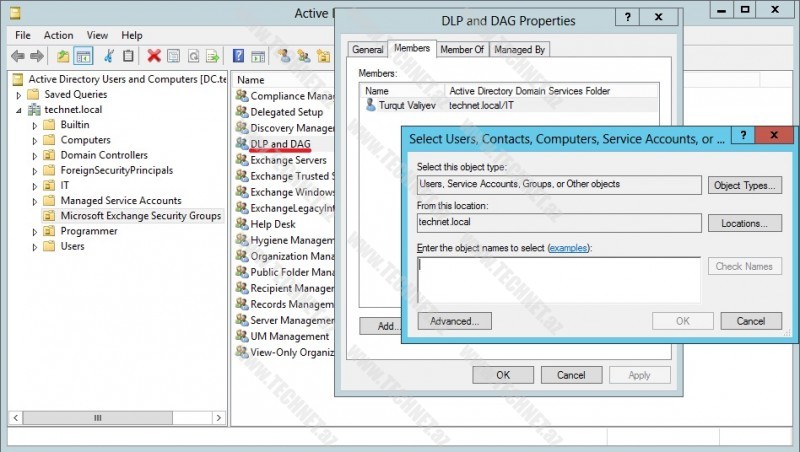Click the Back arrow in toolbar
The height and width of the screenshot is (452, 800).
[19, 56]
